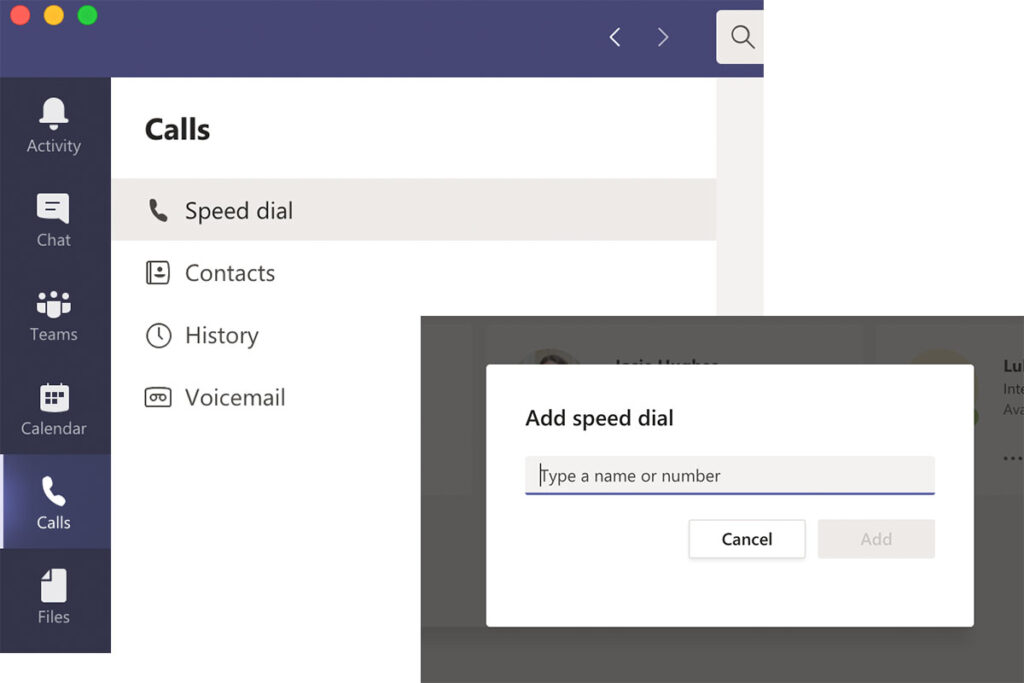1024x683 pixels.
Task: Click the Voicemail icon
Action: (x=158, y=397)
